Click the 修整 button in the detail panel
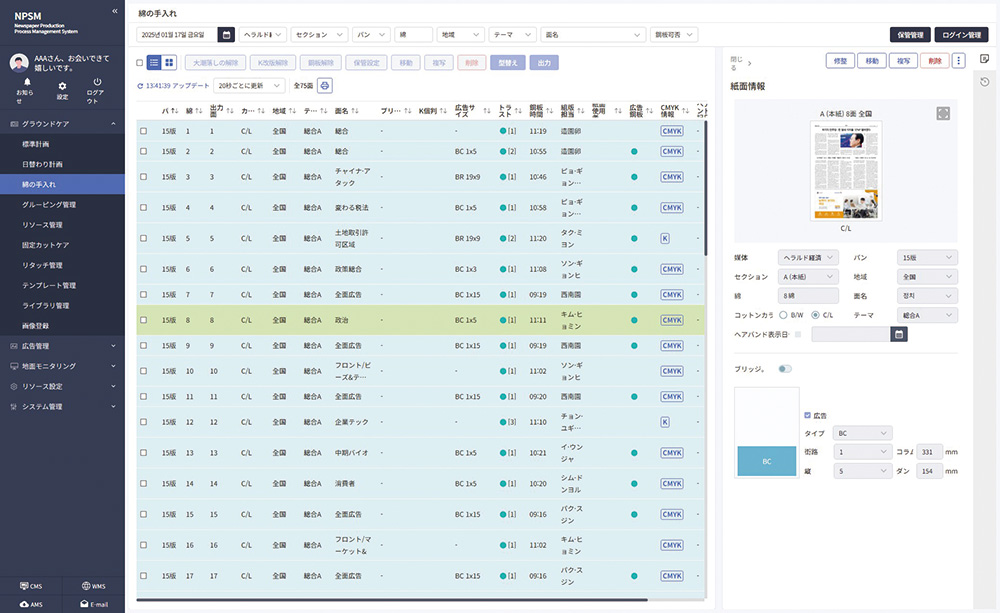The image size is (1000, 613). [x=840, y=61]
